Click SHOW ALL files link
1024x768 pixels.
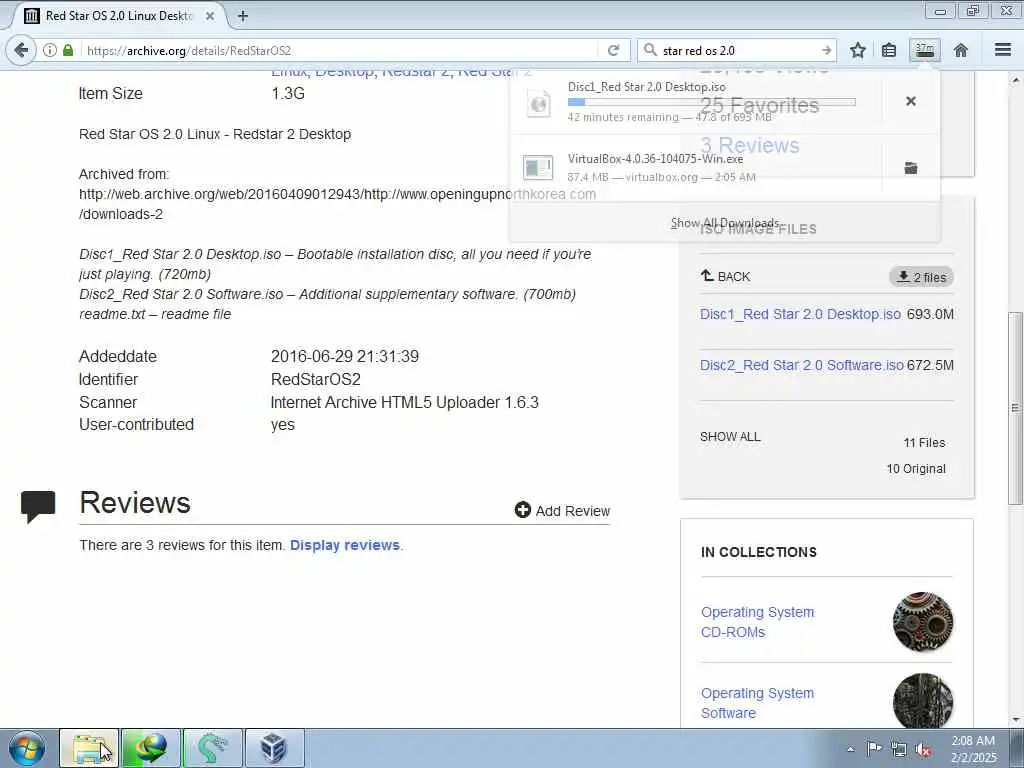(730, 436)
